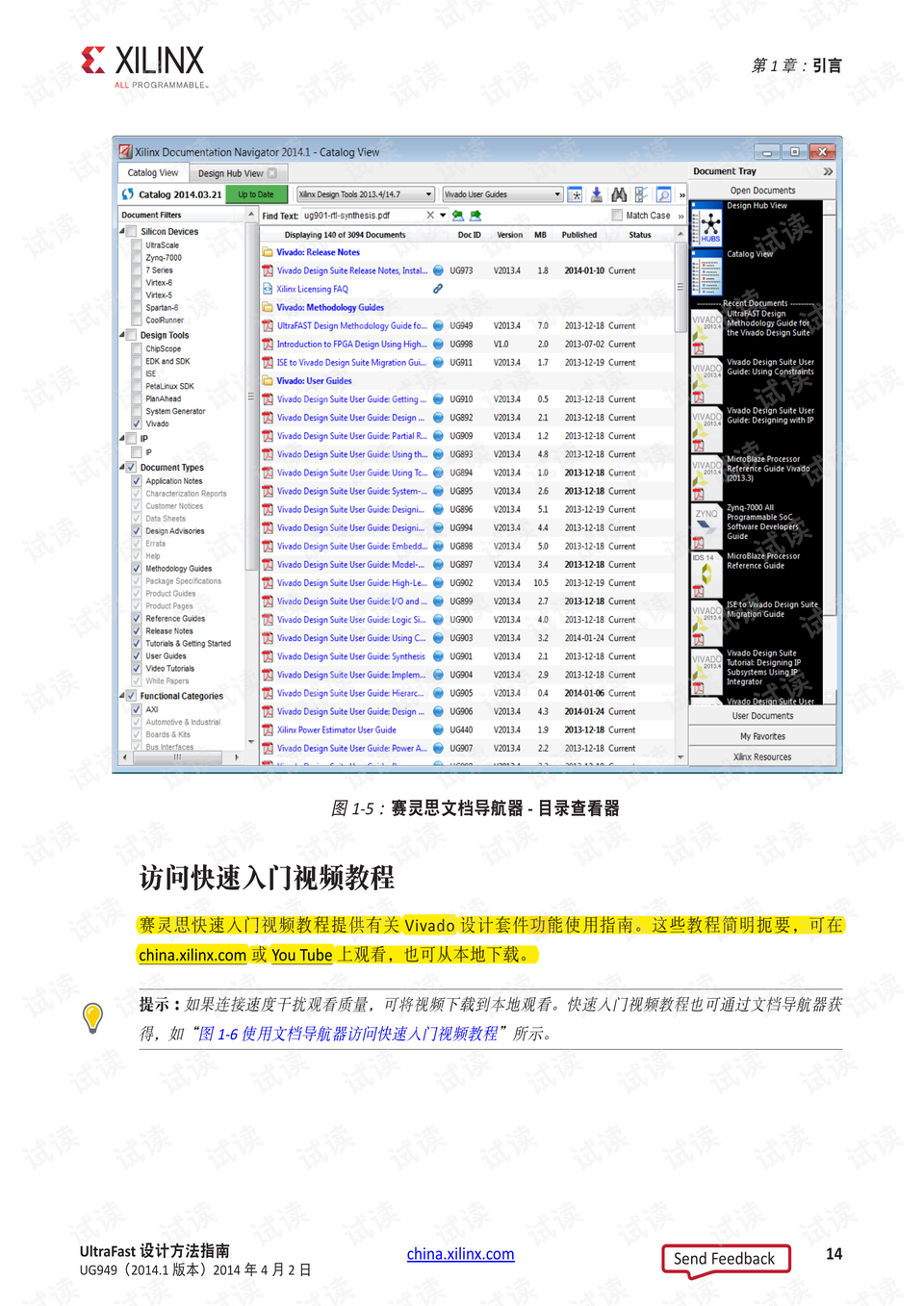924x1306 pixels.
Task: Click the magnifier preview toolbar icon
Action: pyautogui.click(x=663, y=194)
